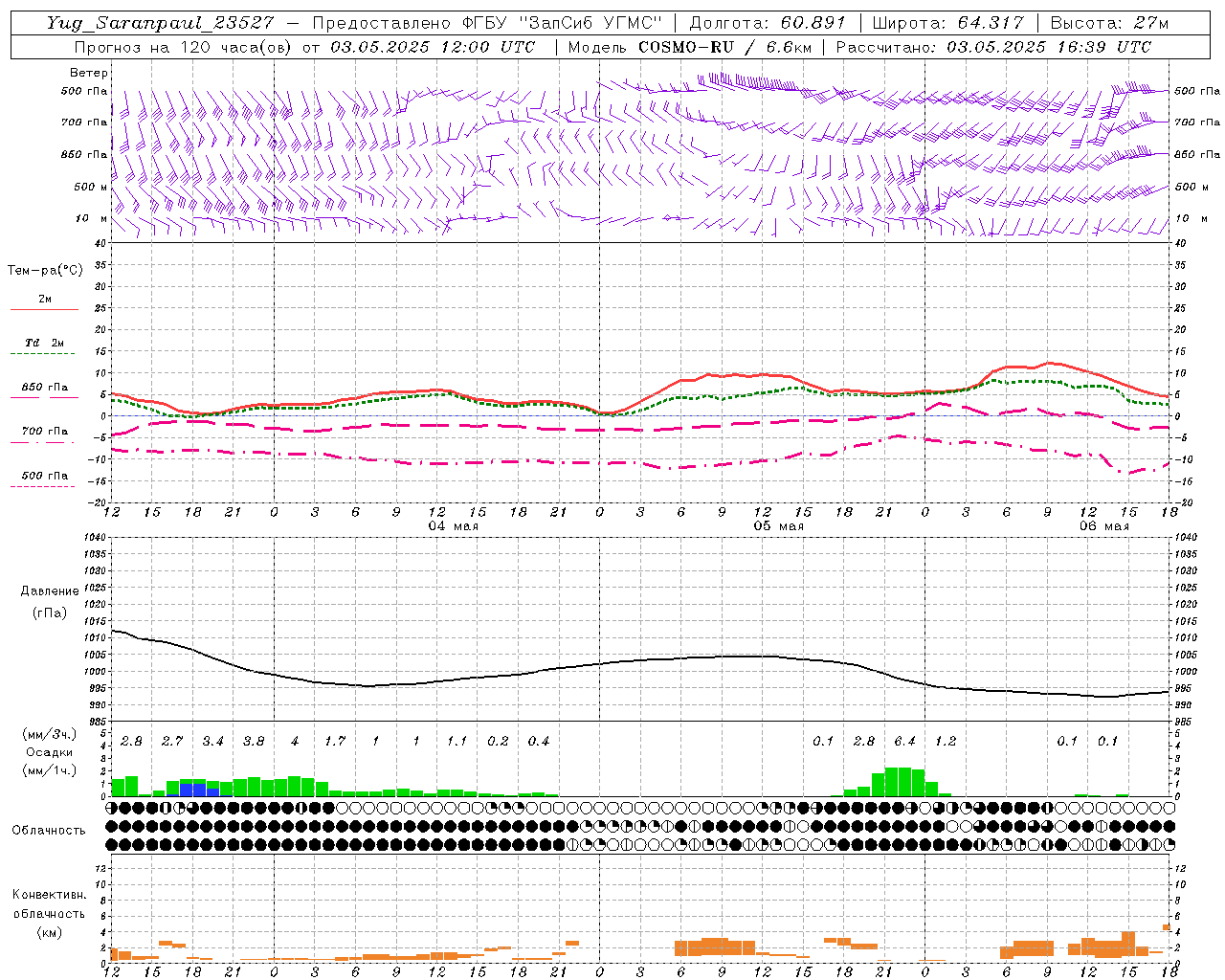This screenshot has height=980, width=1225.
Task: Click the 1.1 three-hour precipitation value
Action: [457, 742]
